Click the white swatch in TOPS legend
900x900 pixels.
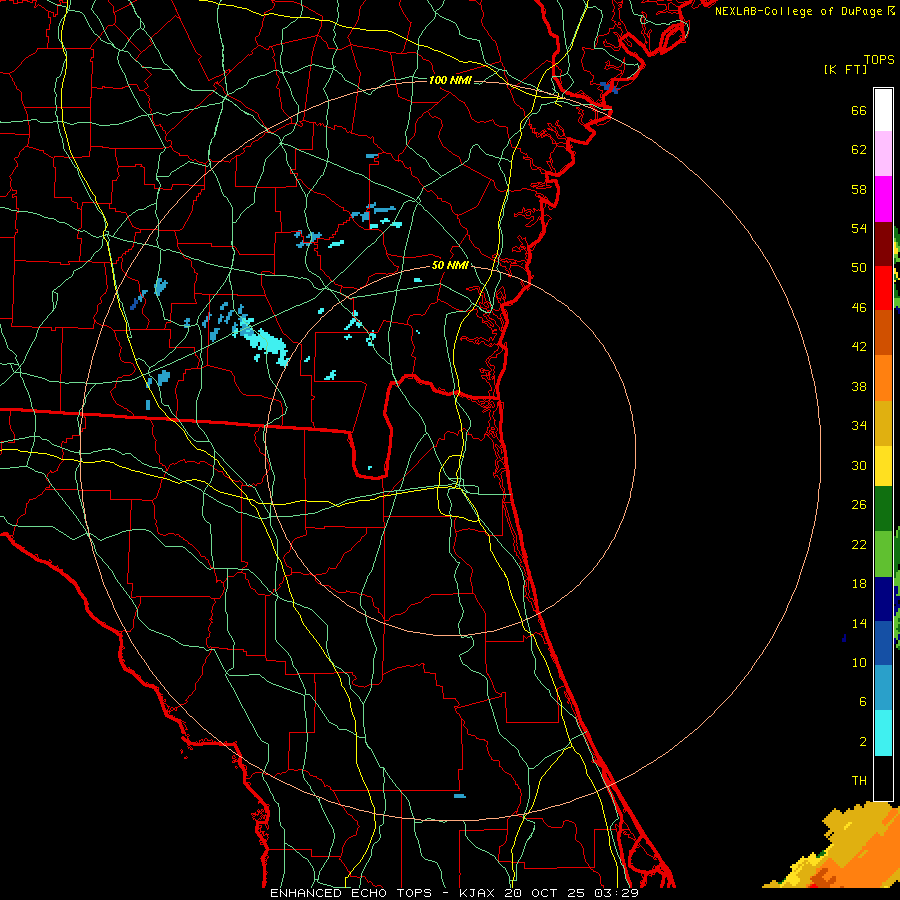tap(883, 110)
